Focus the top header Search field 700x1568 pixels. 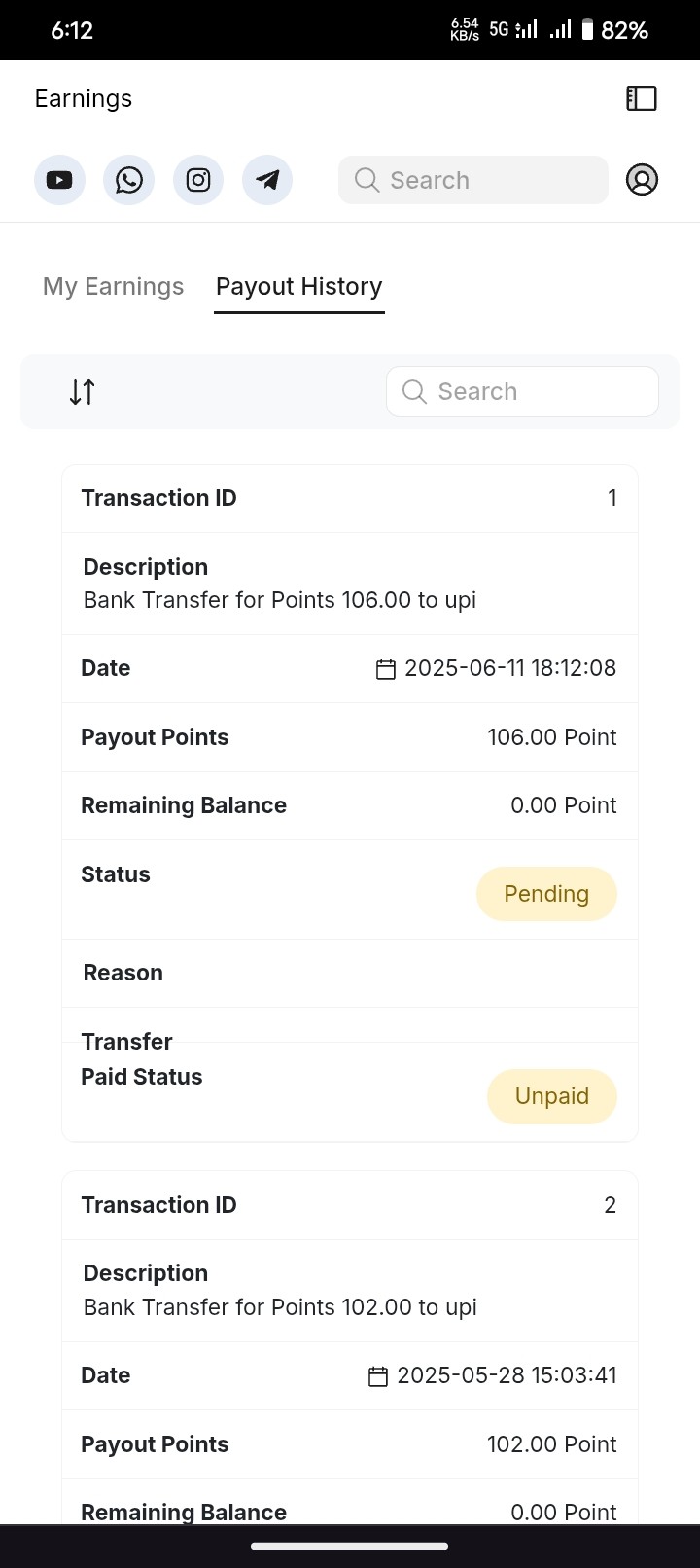[473, 180]
